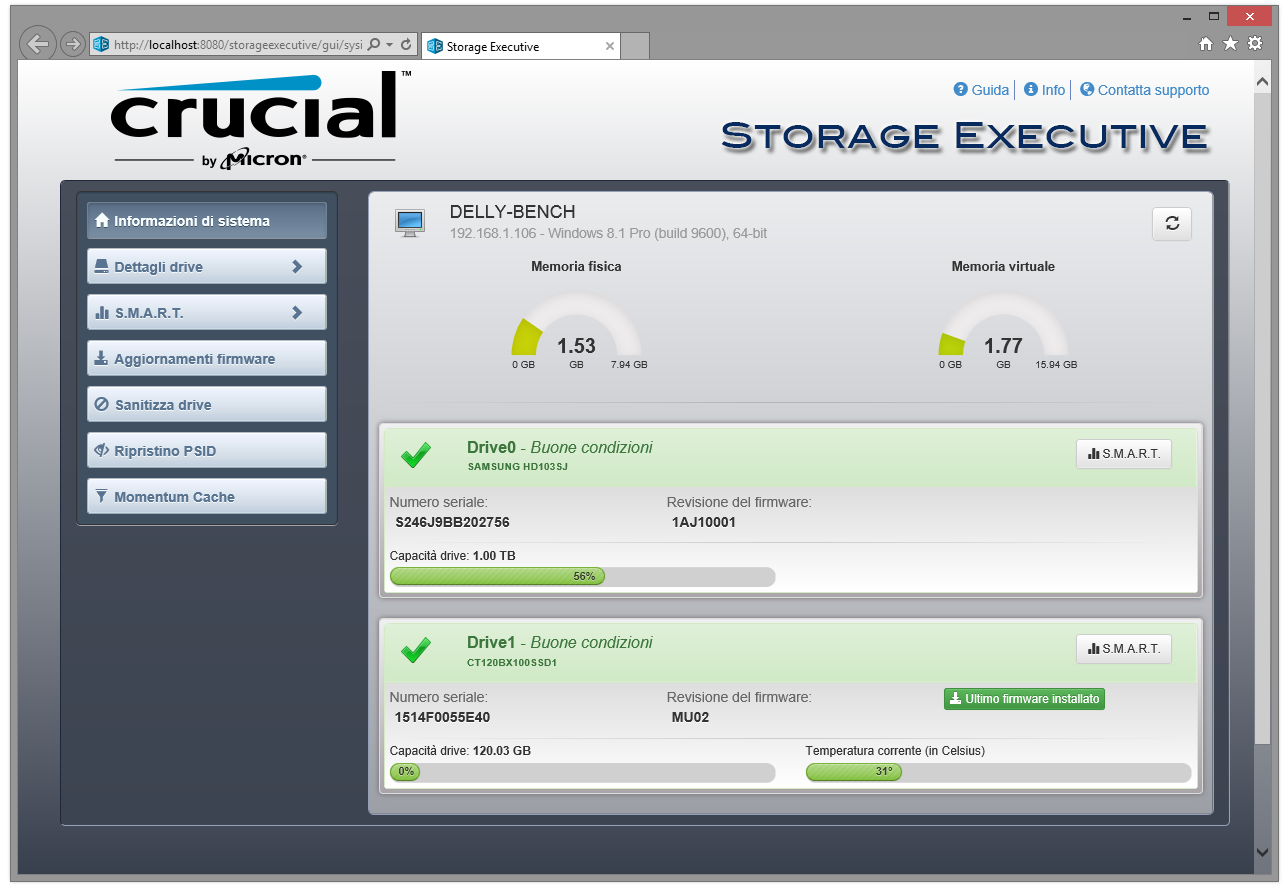Click the computer monitor icon beside DELLY-BENCH

tap(410, 224)
